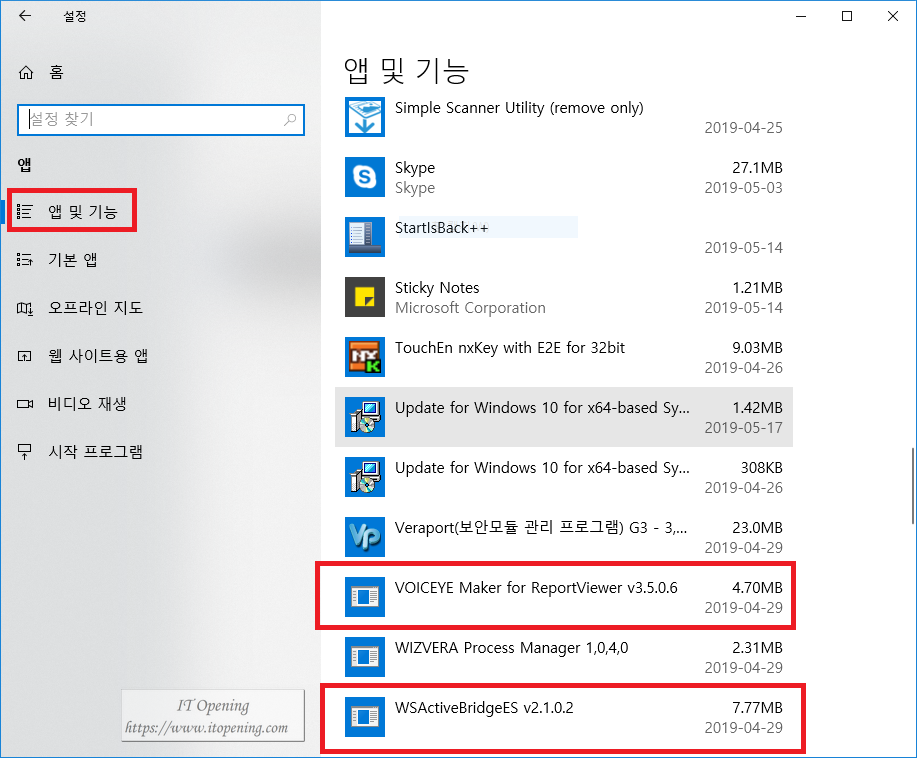Open the 오프라인 지도 sidebar section
The width and height of the screenshot is (917, 758).
point(80,308)
